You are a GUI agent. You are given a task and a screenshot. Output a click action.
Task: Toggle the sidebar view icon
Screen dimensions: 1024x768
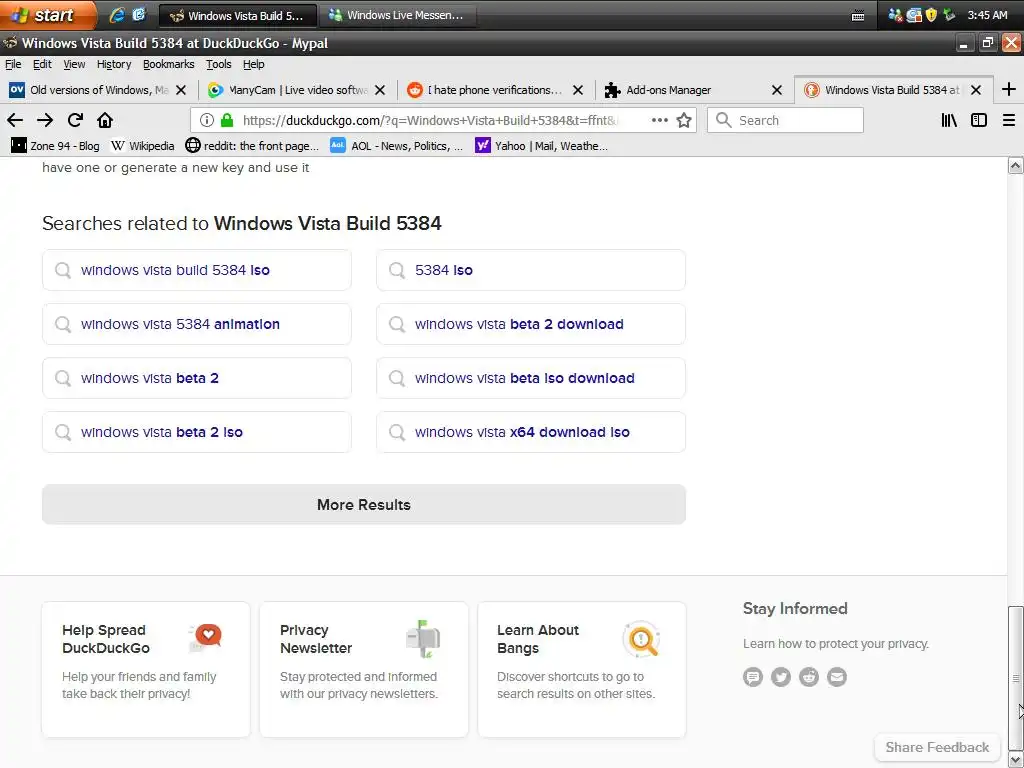pyautogui.click(x=979, y=120)
